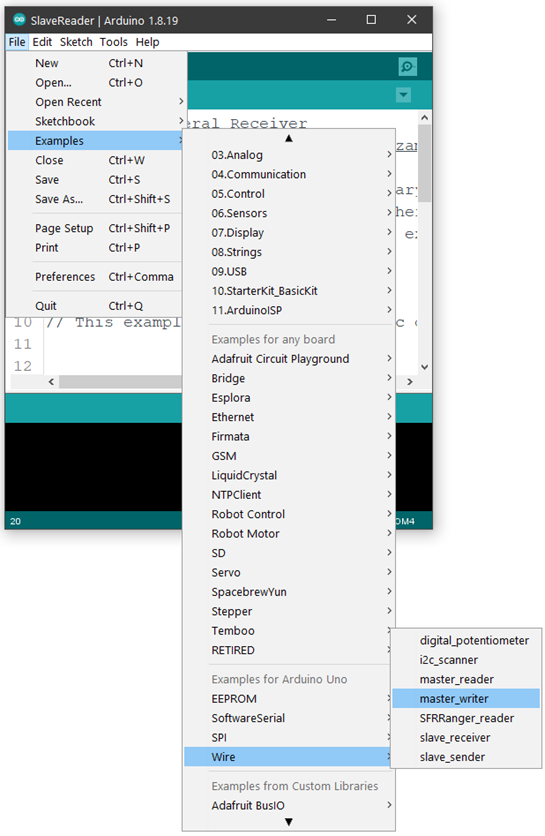Expand 04.Communication examples
Image resolution: width=545 pixels, height=836 pixels.
tap(288, 175)
